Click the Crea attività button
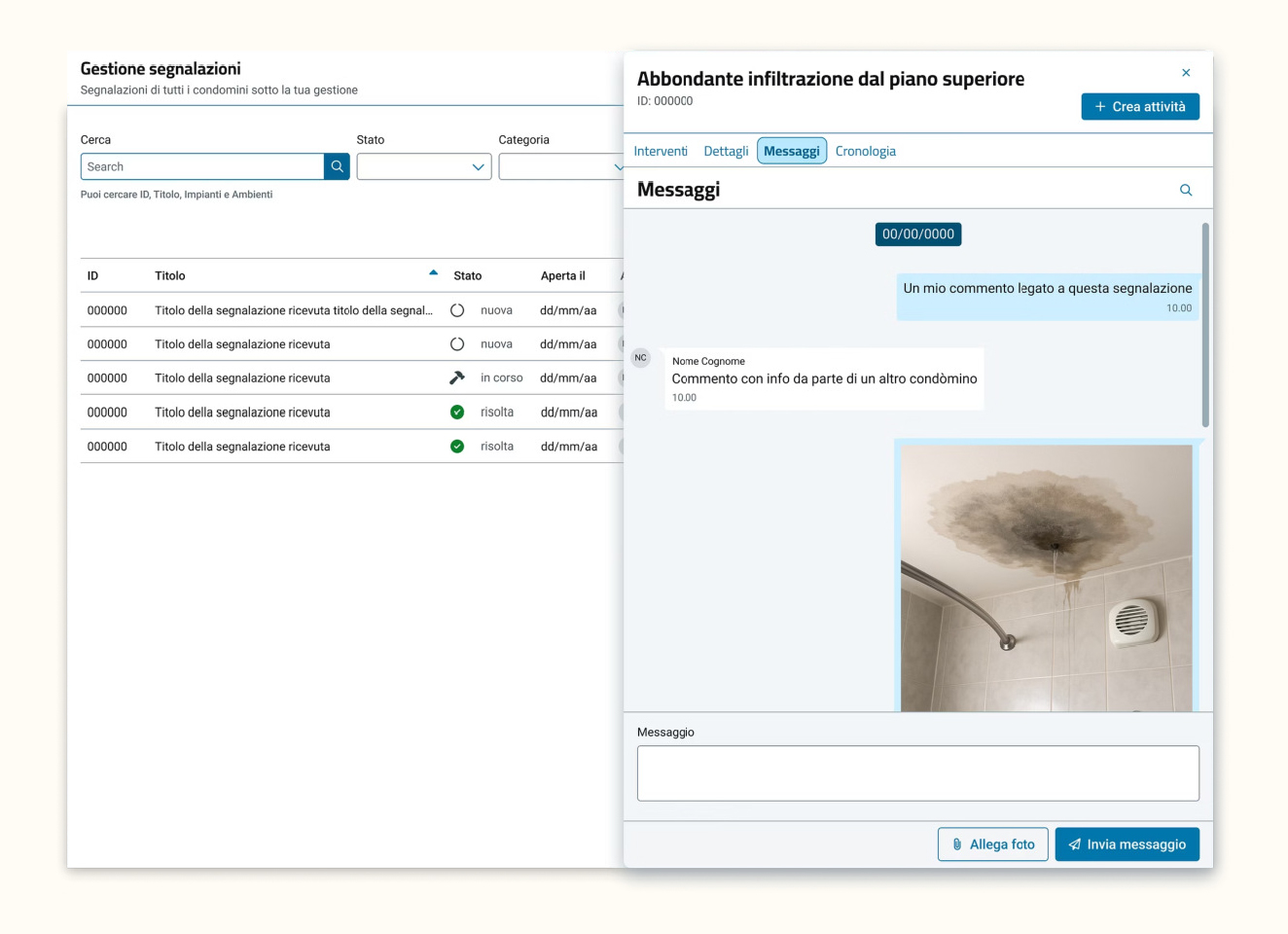The image size is (1288, 934). (x=1140, y=107)
